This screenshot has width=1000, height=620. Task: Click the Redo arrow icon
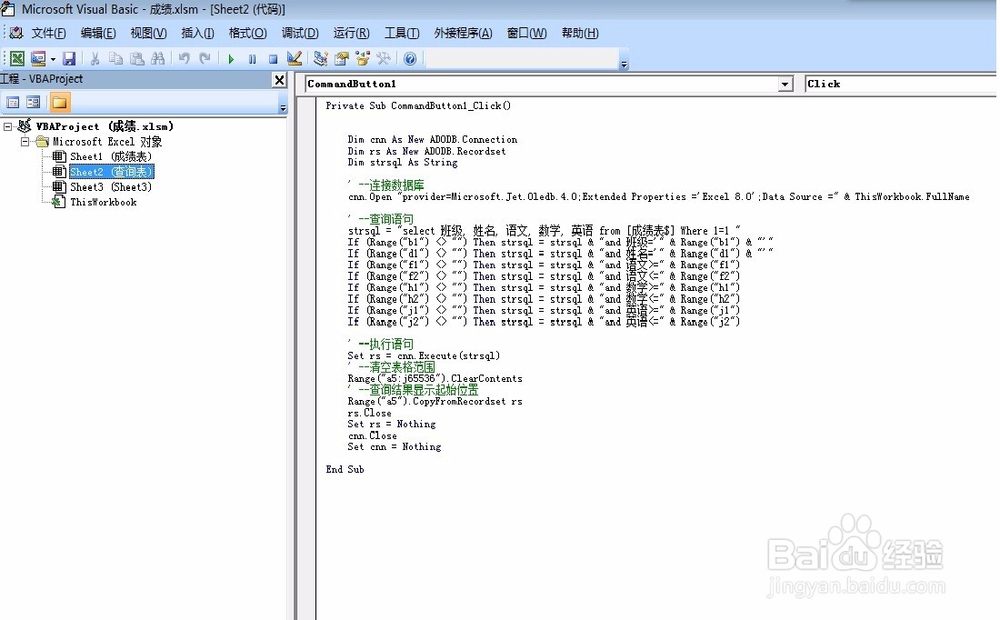(x=205, y=59)
